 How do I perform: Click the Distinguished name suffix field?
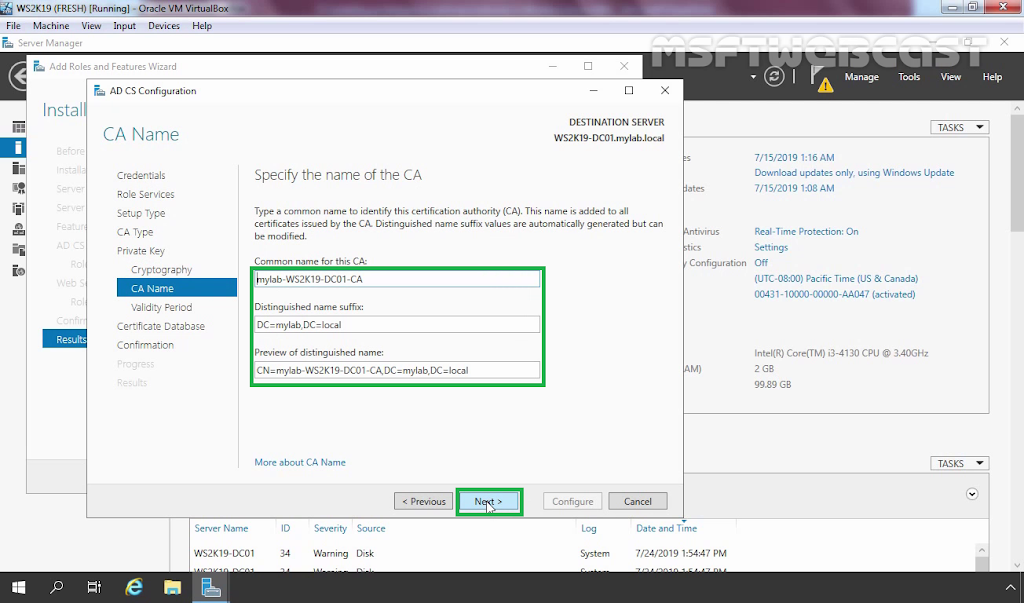397,325
